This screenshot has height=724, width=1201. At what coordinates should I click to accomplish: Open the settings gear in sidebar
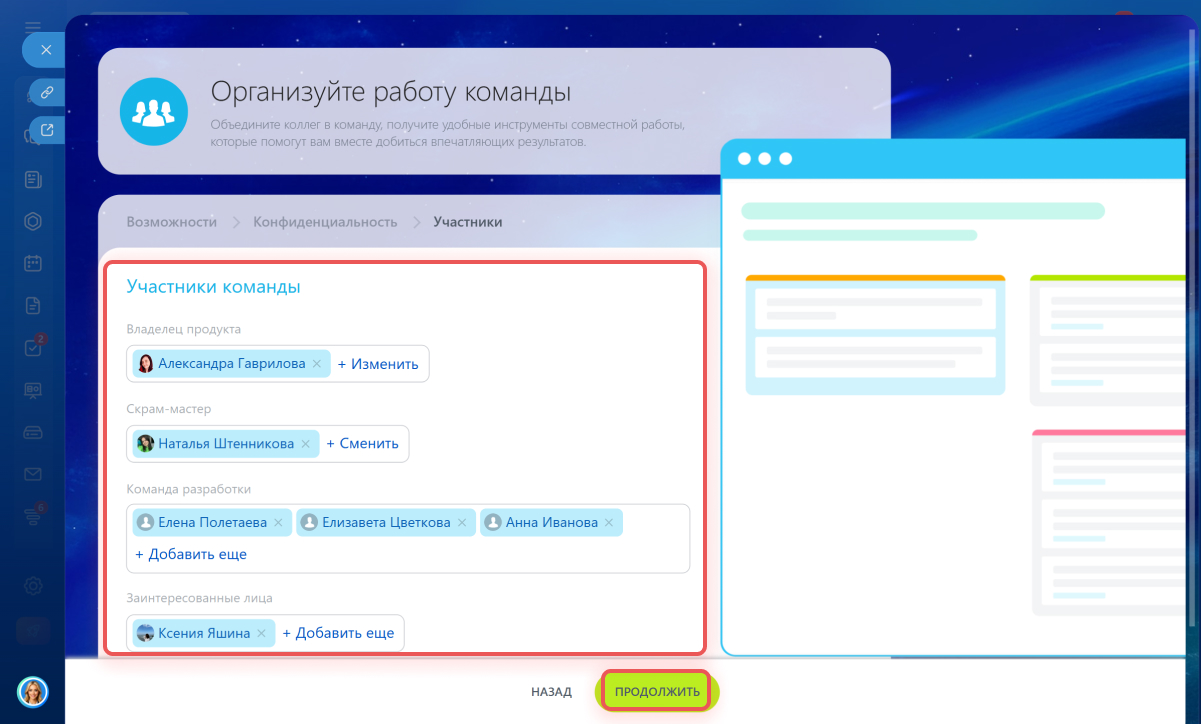coord(33,586)
